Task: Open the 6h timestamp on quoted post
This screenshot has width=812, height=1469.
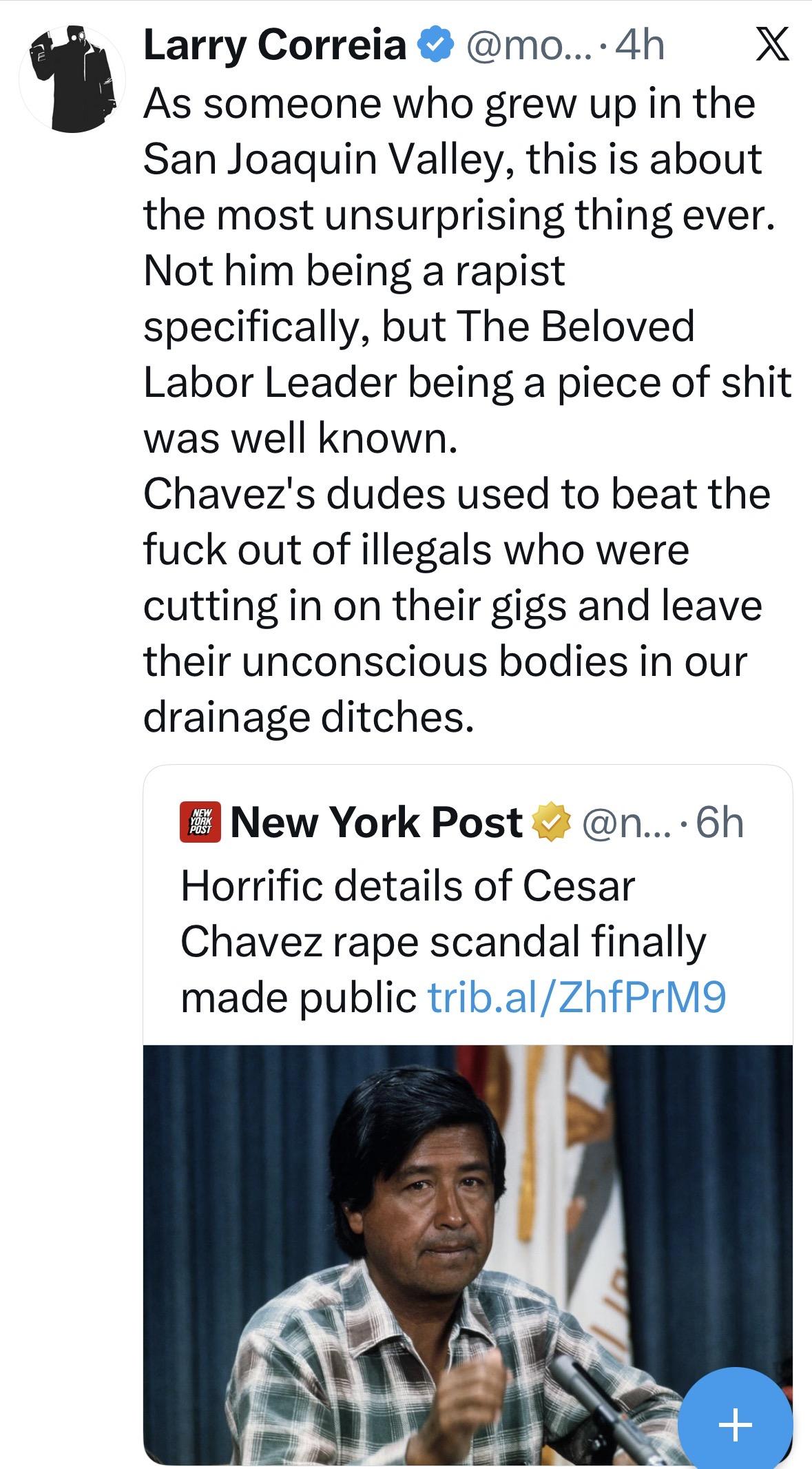Action: [720, 822]
